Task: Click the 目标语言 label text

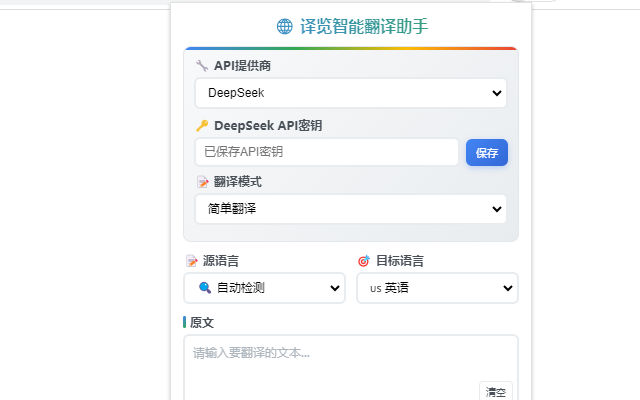Action: 400,261
